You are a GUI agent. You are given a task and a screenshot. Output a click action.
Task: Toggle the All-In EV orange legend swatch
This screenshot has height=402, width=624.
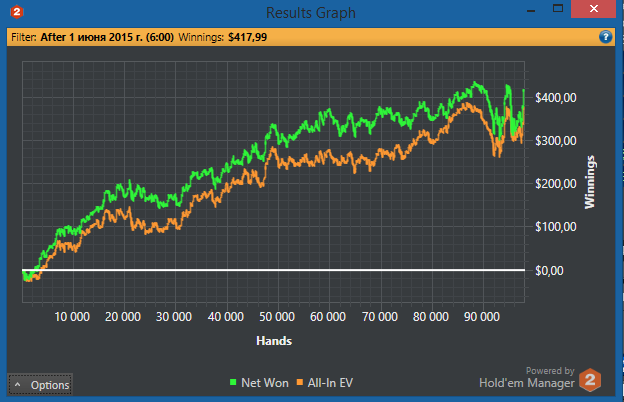tap(300, 382)
